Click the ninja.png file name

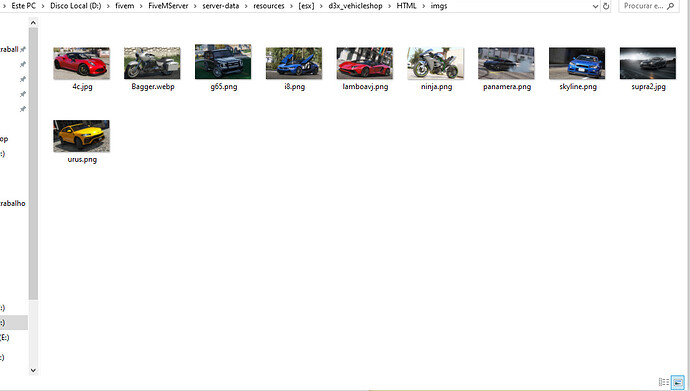click(x=437, y=87)
